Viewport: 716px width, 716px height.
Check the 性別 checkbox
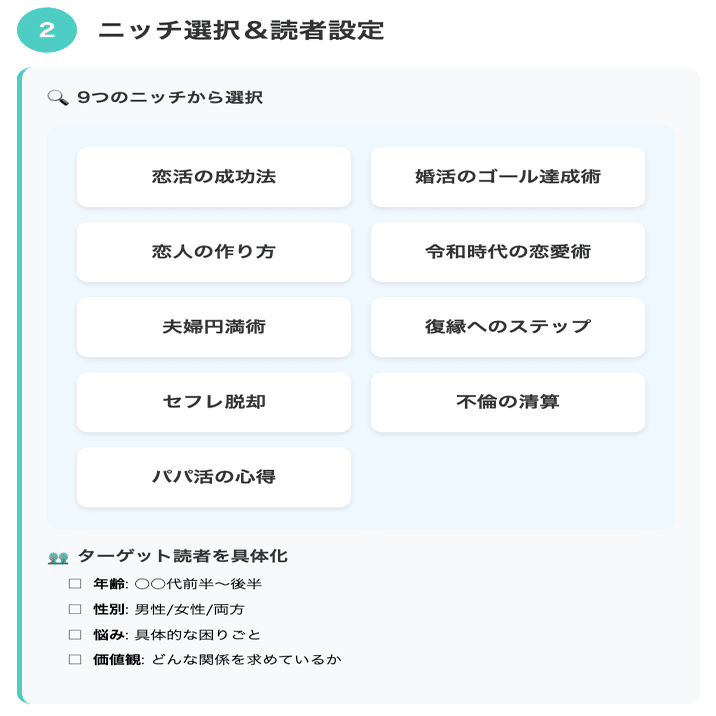74,609
